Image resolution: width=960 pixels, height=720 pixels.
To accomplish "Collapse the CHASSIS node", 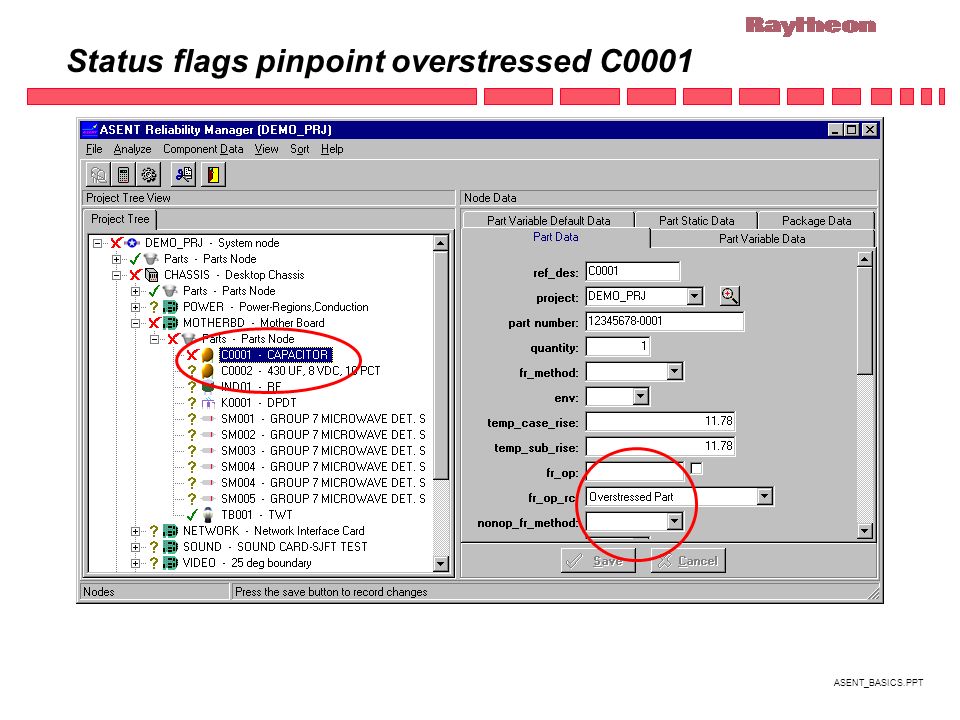I will pos(116,275).
